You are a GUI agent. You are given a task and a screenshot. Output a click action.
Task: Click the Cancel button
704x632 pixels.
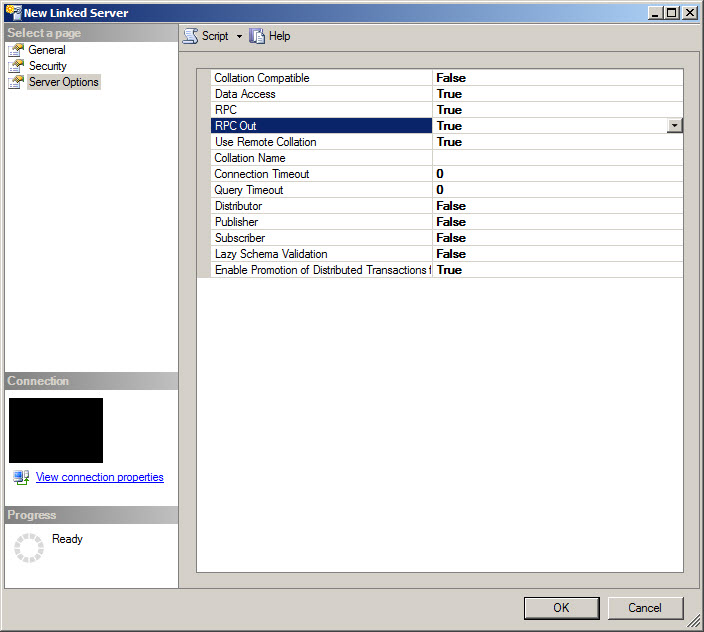(x=645, y=608)
